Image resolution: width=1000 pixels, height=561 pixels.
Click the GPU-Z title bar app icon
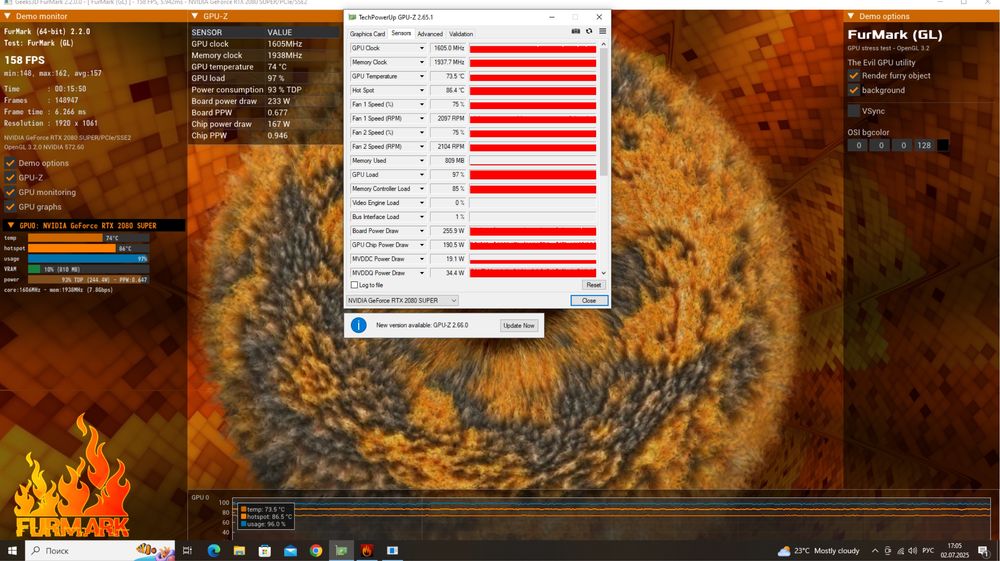click(352, 17)
